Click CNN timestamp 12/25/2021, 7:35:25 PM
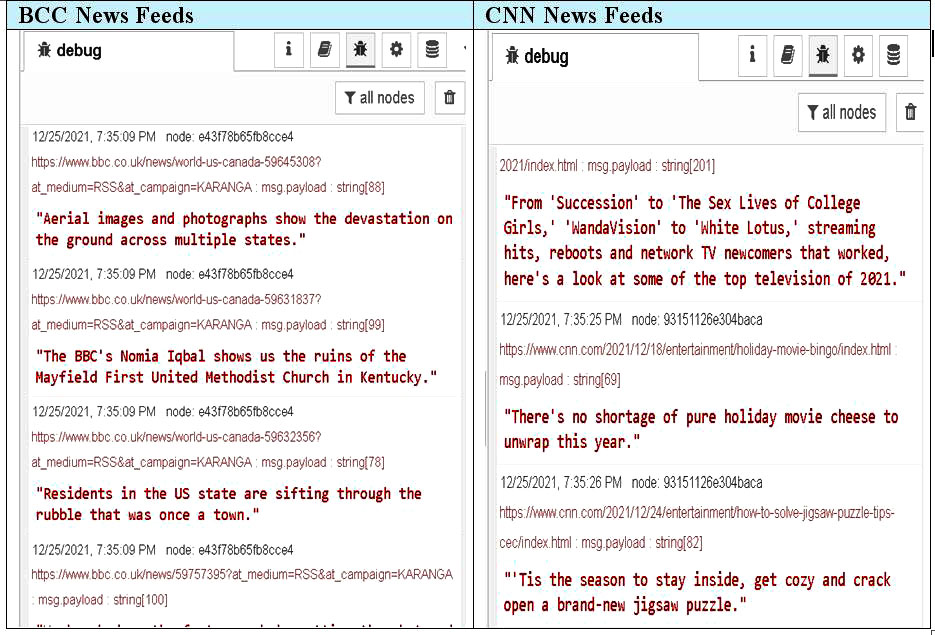 pyautogui.click(x=561, y=320)
